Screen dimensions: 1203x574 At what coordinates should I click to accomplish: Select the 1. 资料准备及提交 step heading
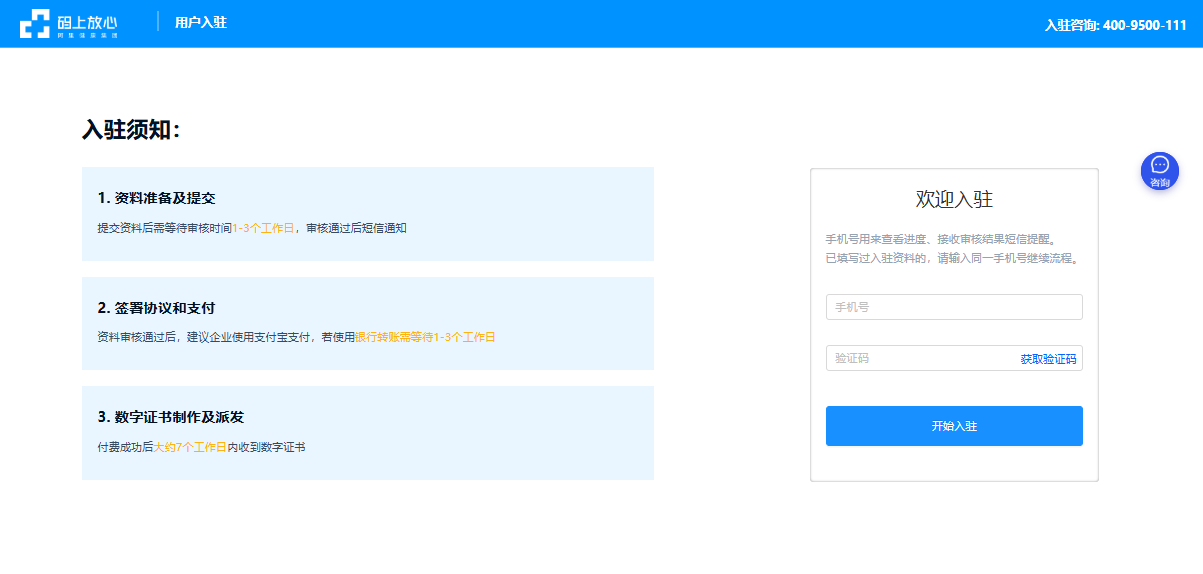pos(156,198)
